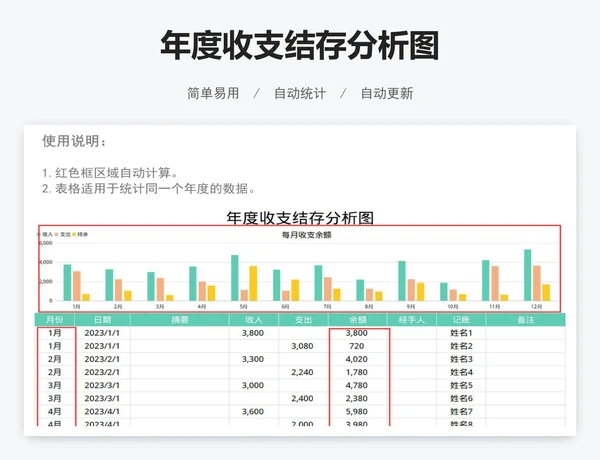Click the green income bar for 9月
600x460 pixels.
[402, 281]
